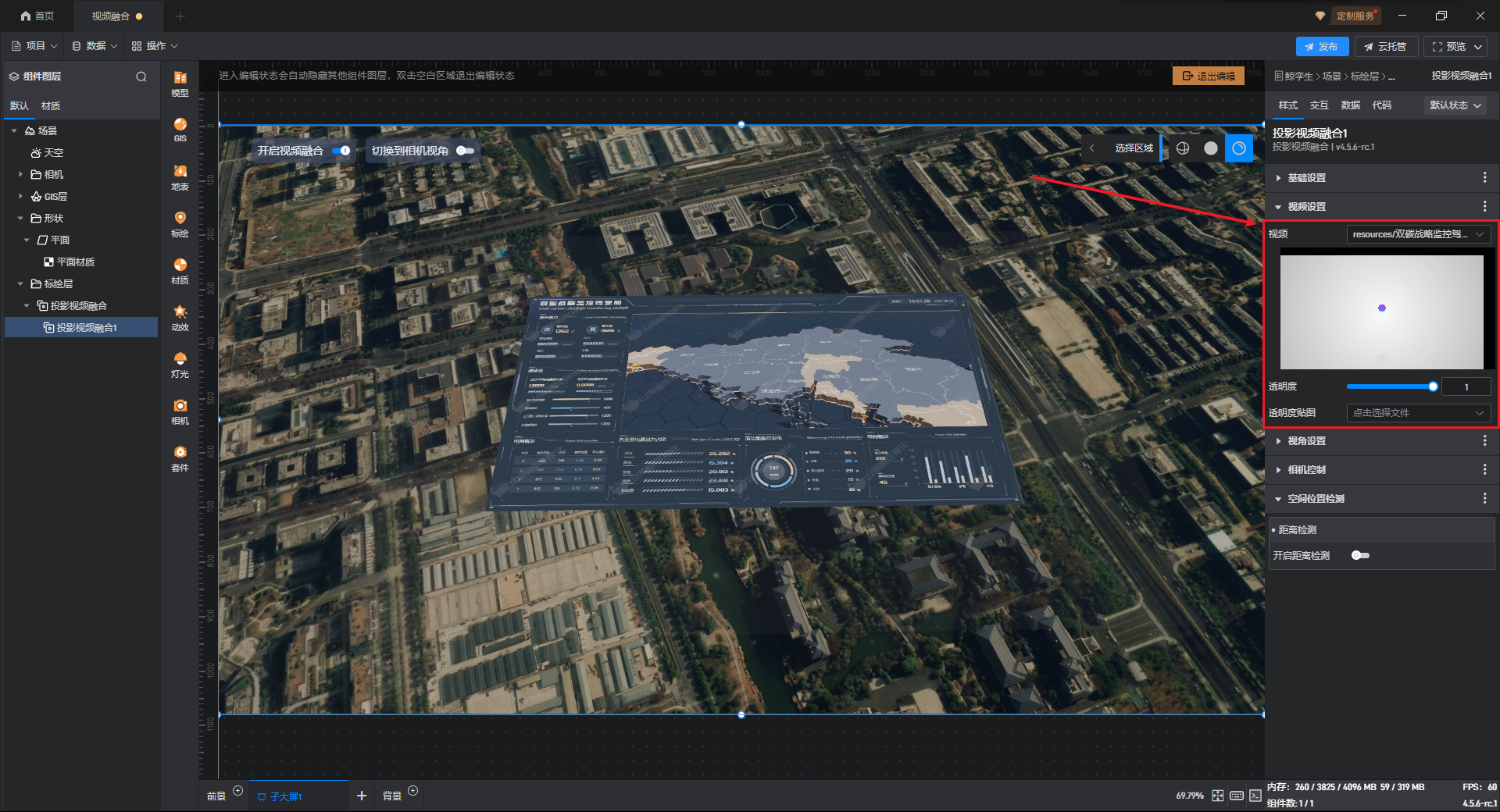Screen dimensions: 1500x812
Task: Click the search icon in 组件图层 panel
Action: 141,77
